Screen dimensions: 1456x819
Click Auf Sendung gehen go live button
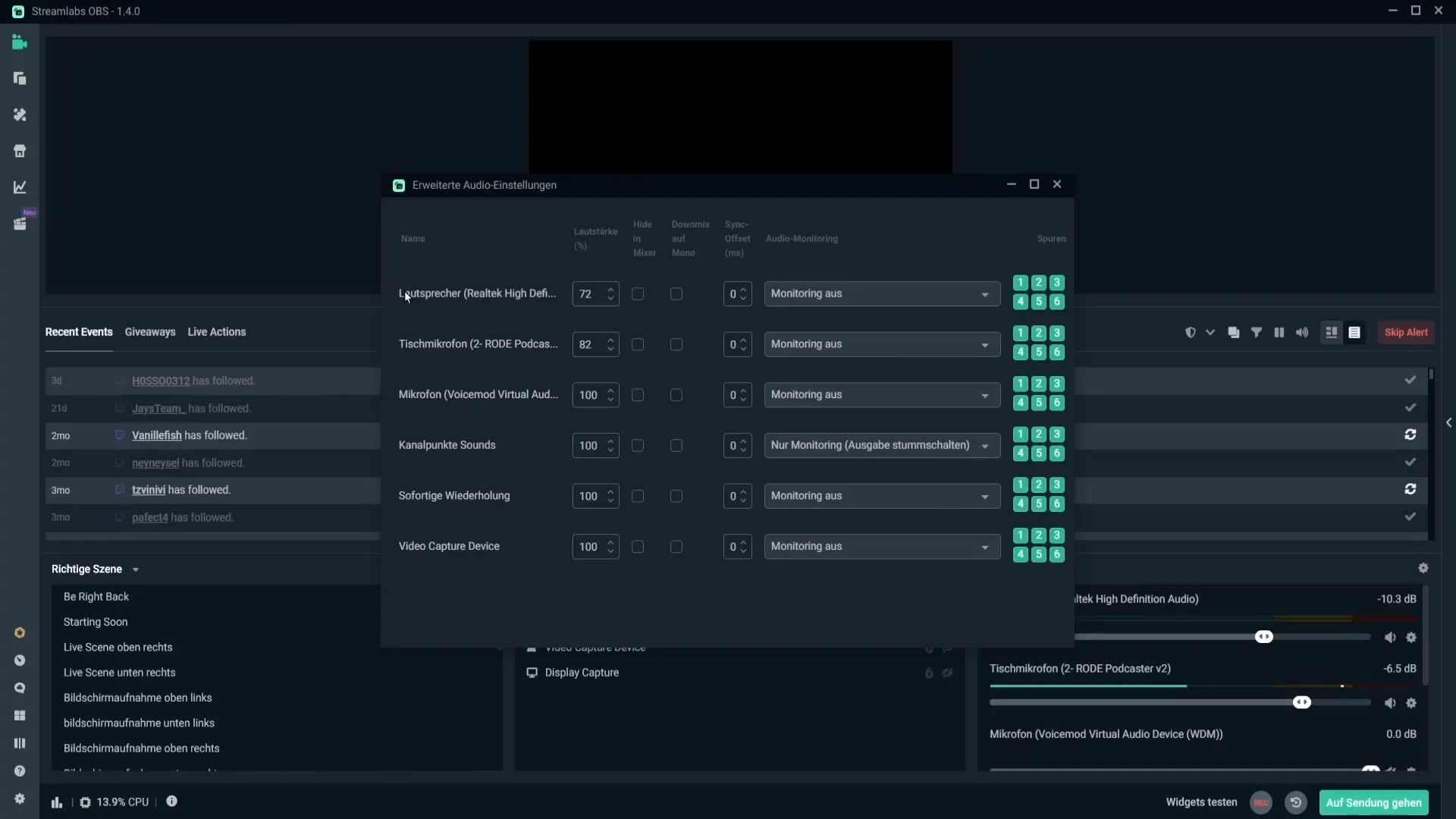1374,802
